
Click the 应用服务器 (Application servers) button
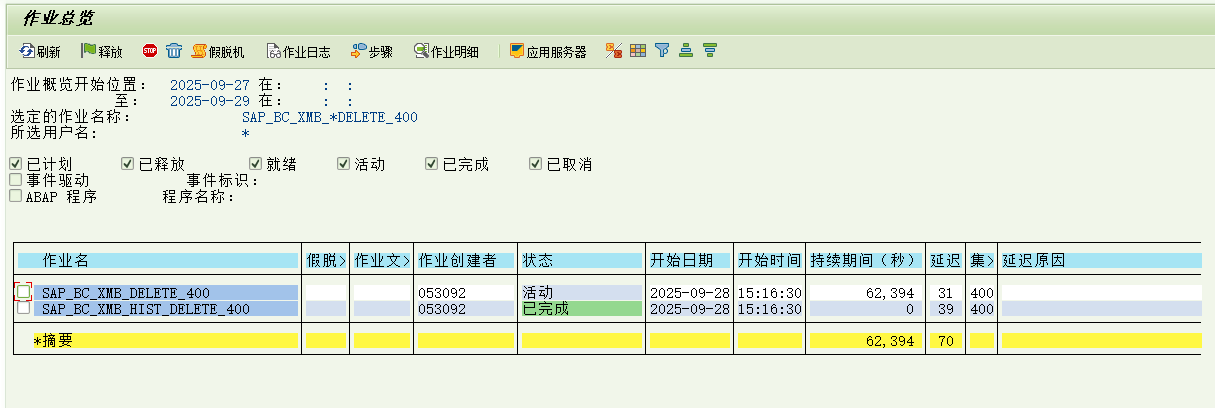click(548, 51)
